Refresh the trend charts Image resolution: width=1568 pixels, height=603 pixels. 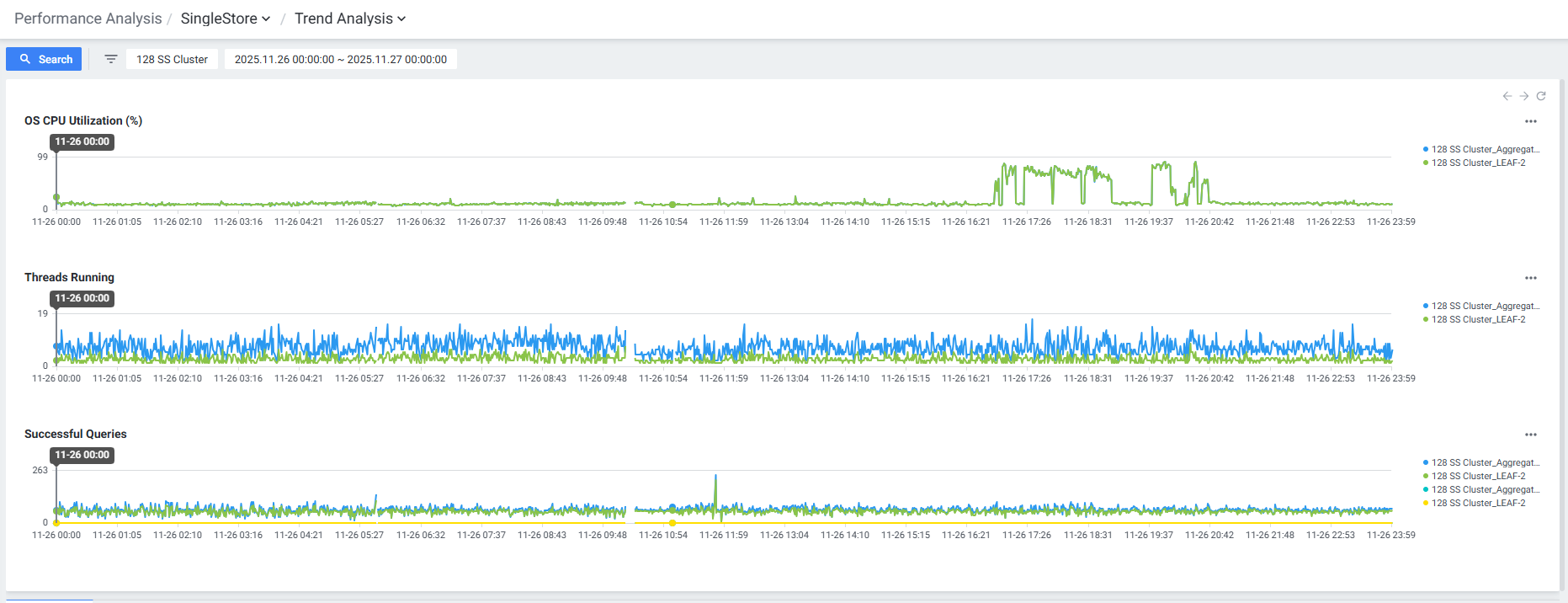click(1541, 96)
